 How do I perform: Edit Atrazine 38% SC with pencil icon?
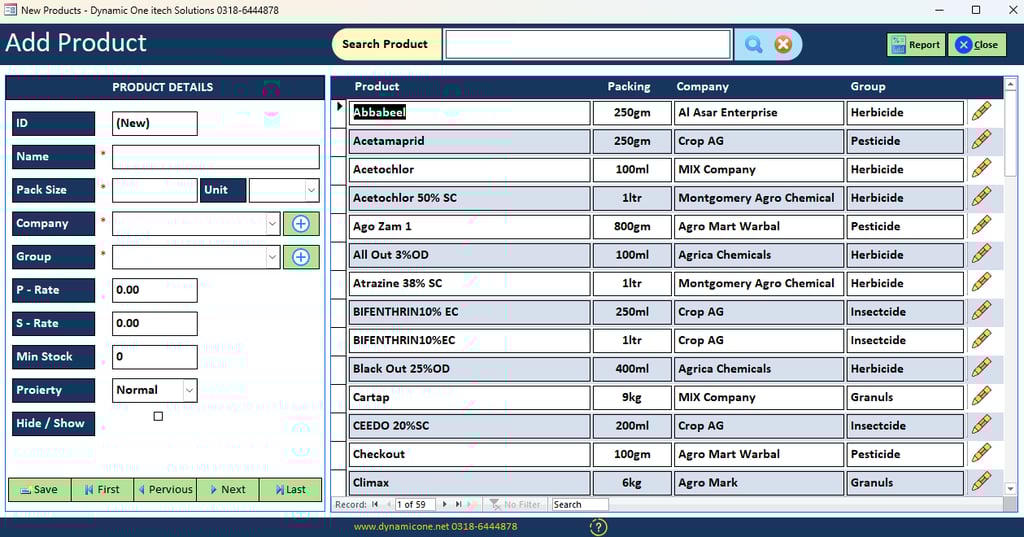(x=982, y=282)
